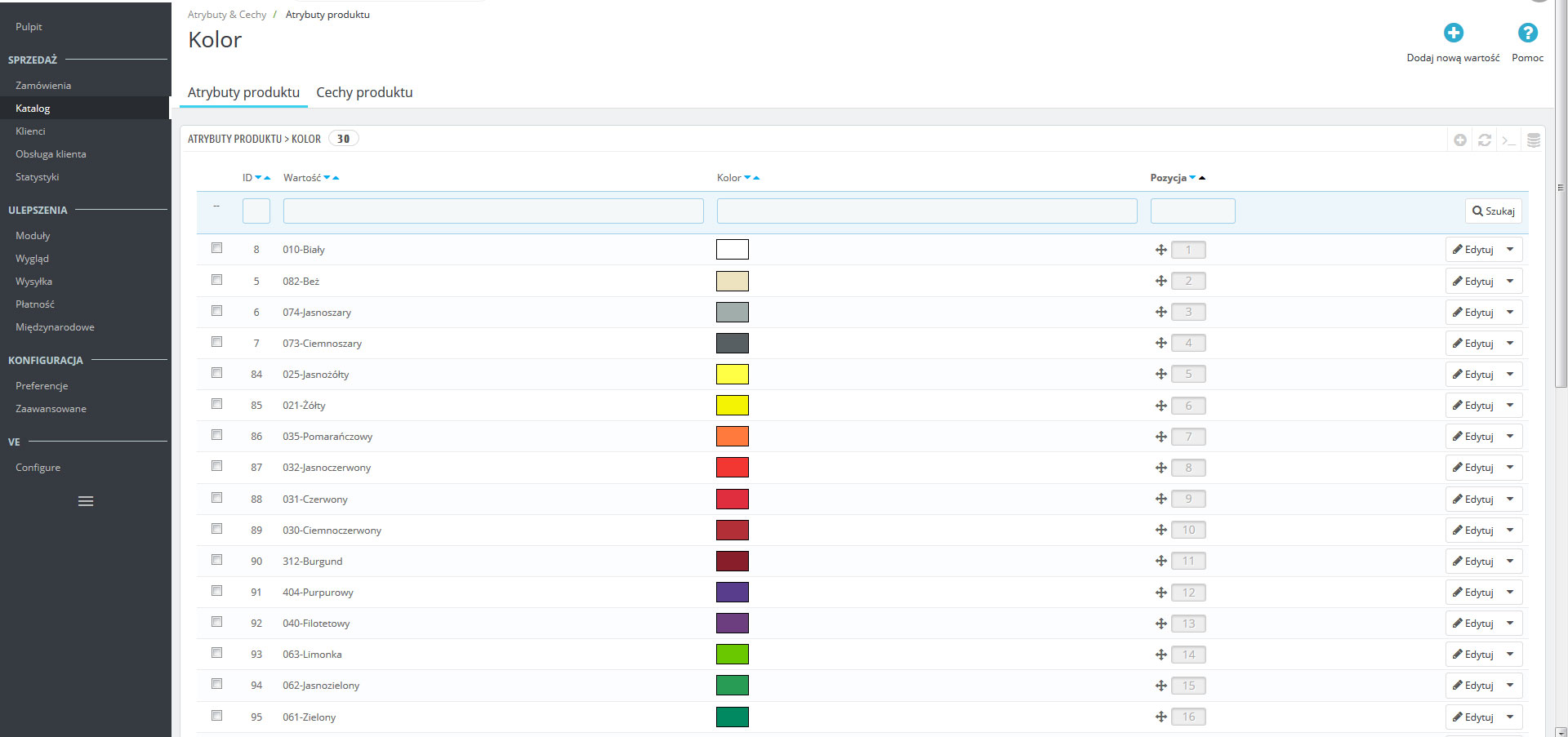This screenshot has height=737, width=1568.
Task: Grab the move handle for 030-Ciemnoczerwony
Action: click(x=1160, y=530)
